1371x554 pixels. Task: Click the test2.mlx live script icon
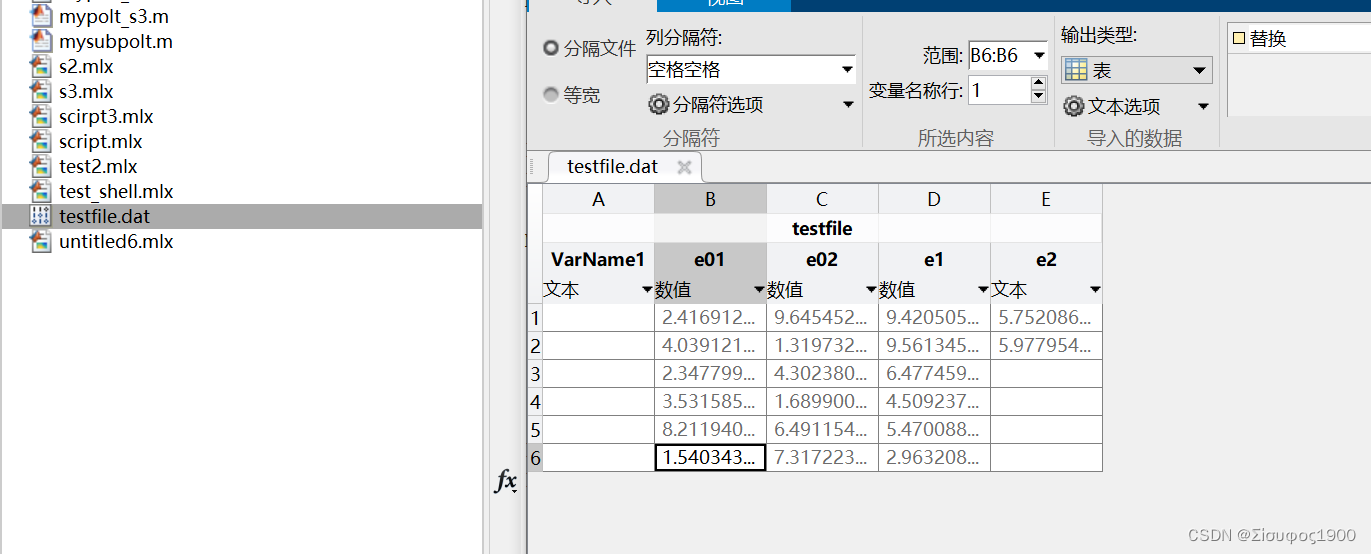pos(41,166)
